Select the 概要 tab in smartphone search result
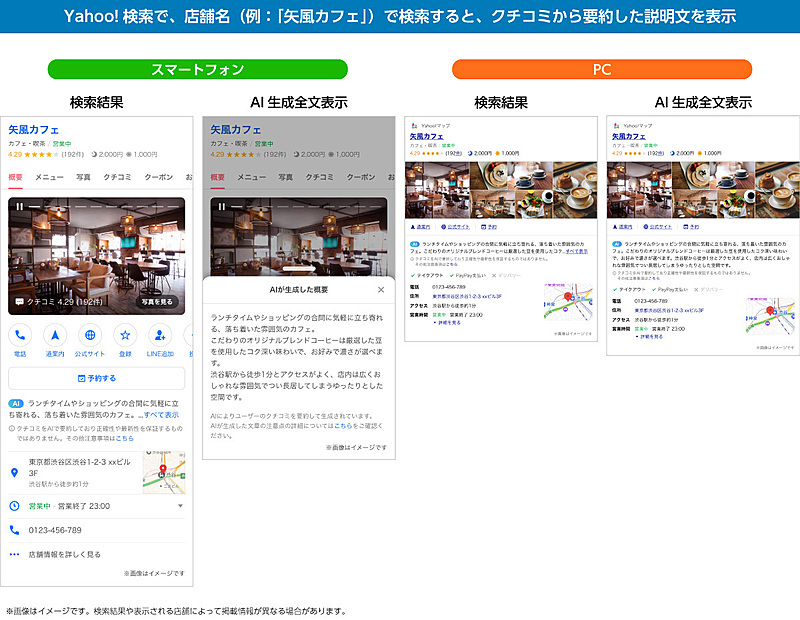 [15, 177]
